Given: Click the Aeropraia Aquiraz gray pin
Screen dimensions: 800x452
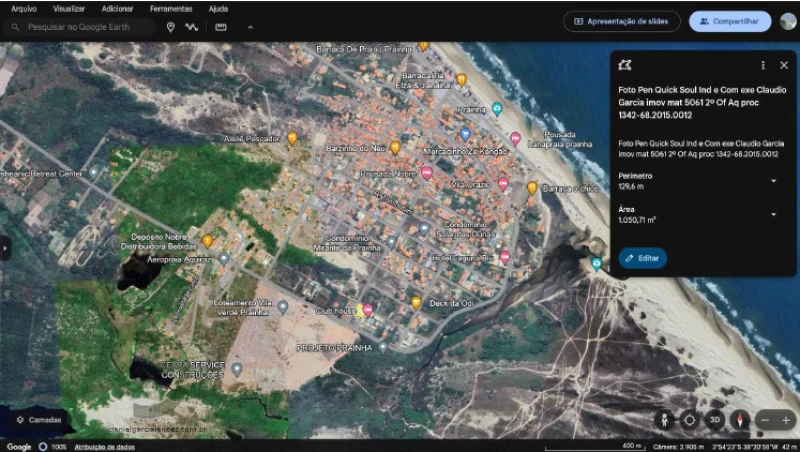Looking at the screenshot, I should [223, 259].
